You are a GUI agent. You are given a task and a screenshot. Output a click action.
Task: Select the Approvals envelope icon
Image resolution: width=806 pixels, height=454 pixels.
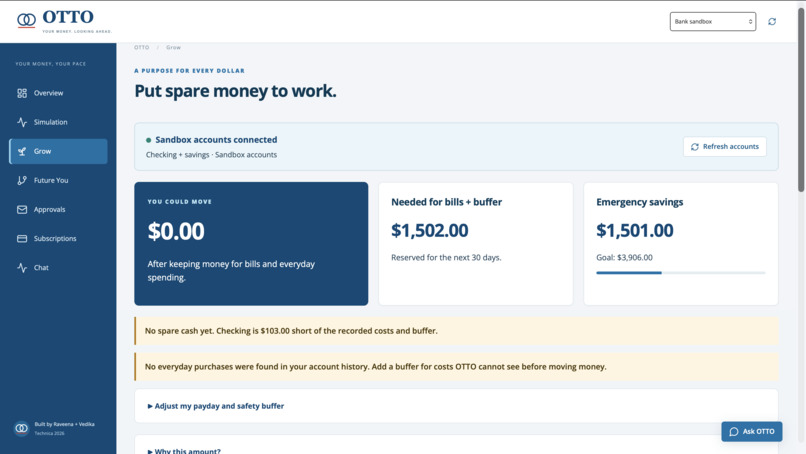(x=22, y=209)
